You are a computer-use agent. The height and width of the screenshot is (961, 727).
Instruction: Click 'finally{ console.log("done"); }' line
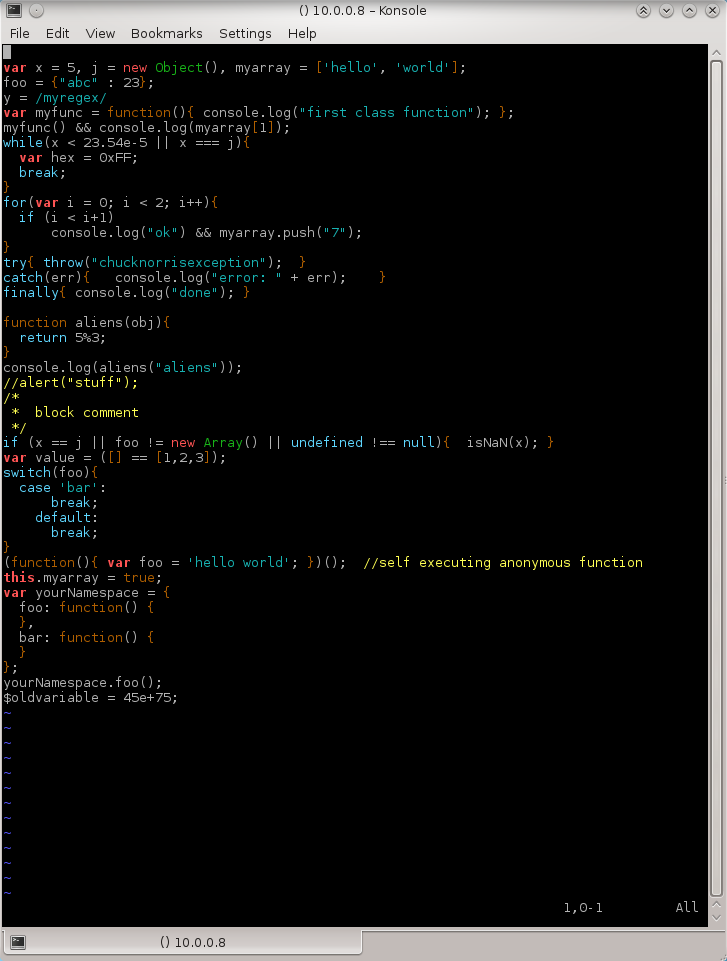(126, 292)
